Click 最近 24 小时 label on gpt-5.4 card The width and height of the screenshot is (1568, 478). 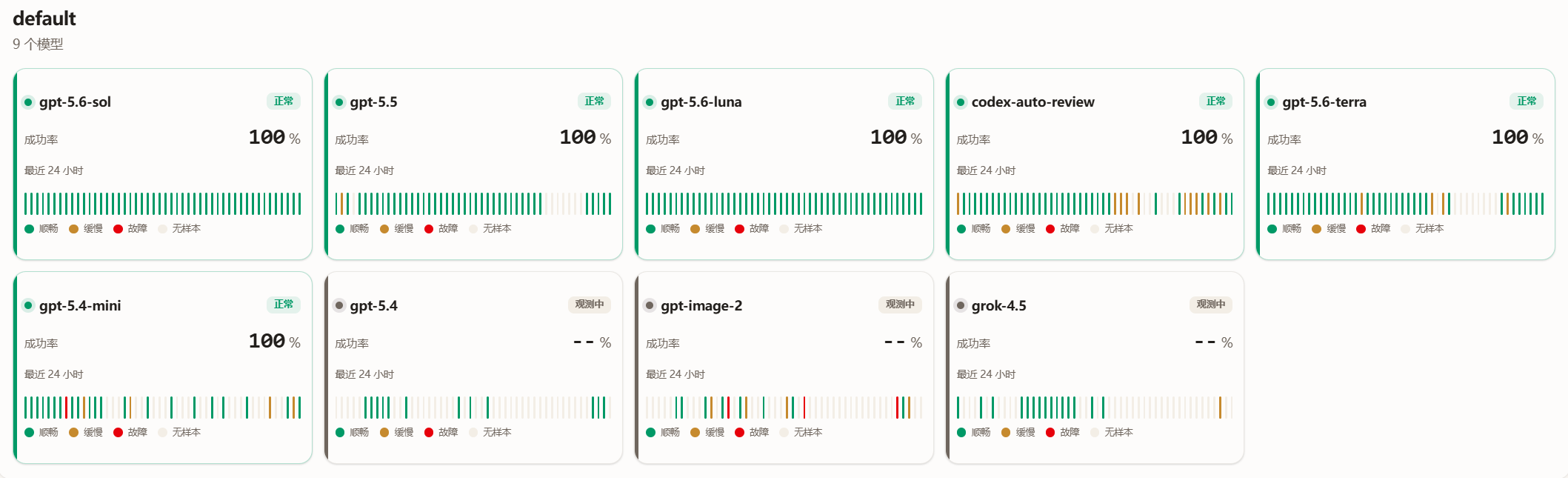point(364,374)
